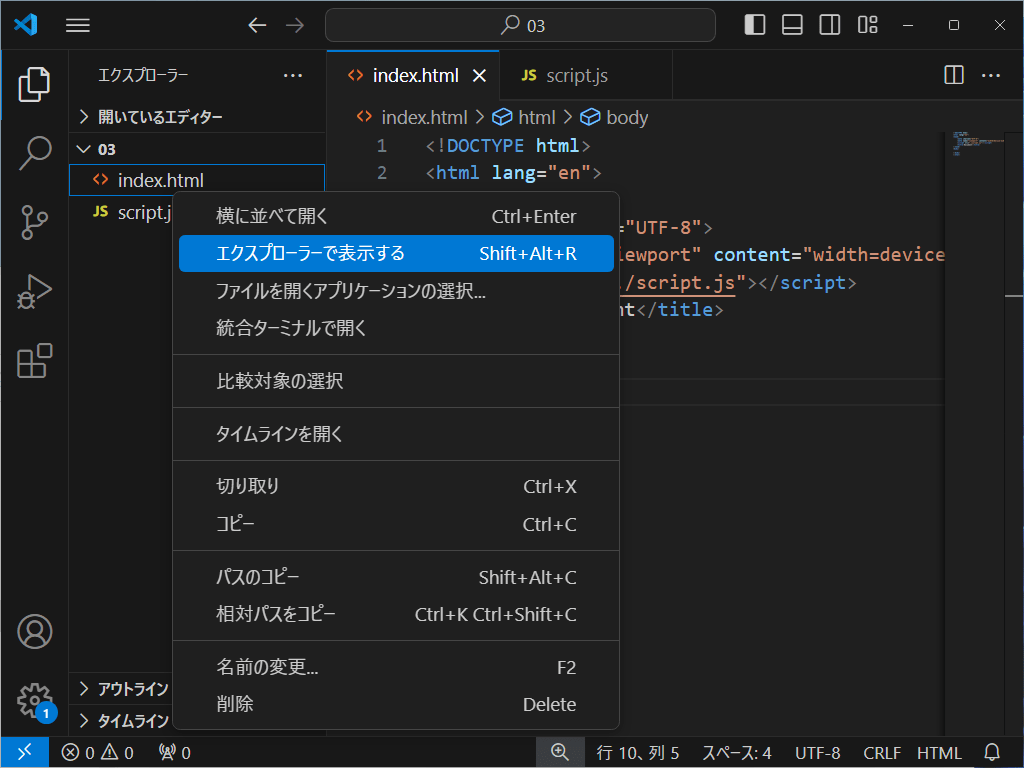
Task: Choose エクスプローラーで表示する from context menu
Action: [396, 253]
